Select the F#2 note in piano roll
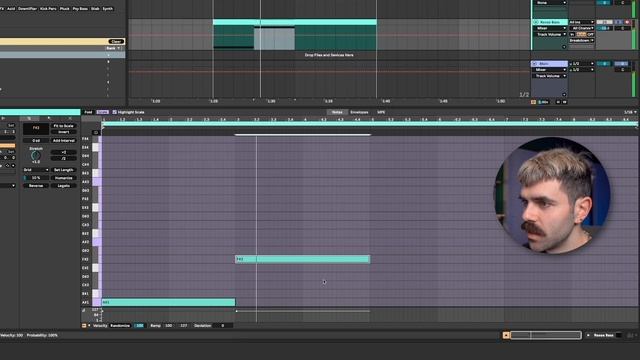This screenshot has height=360, width=640. point(302,259)
